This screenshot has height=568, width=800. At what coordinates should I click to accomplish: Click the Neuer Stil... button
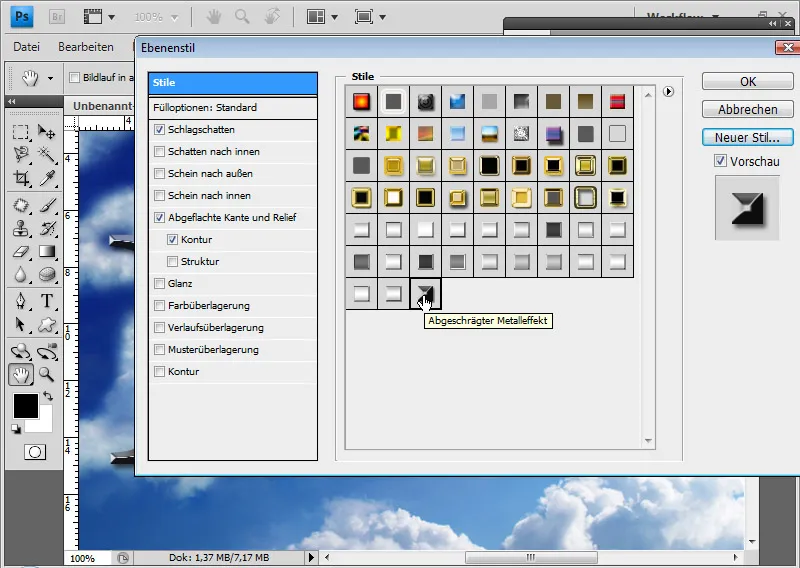pyautogui.click(x=747, y=137)
